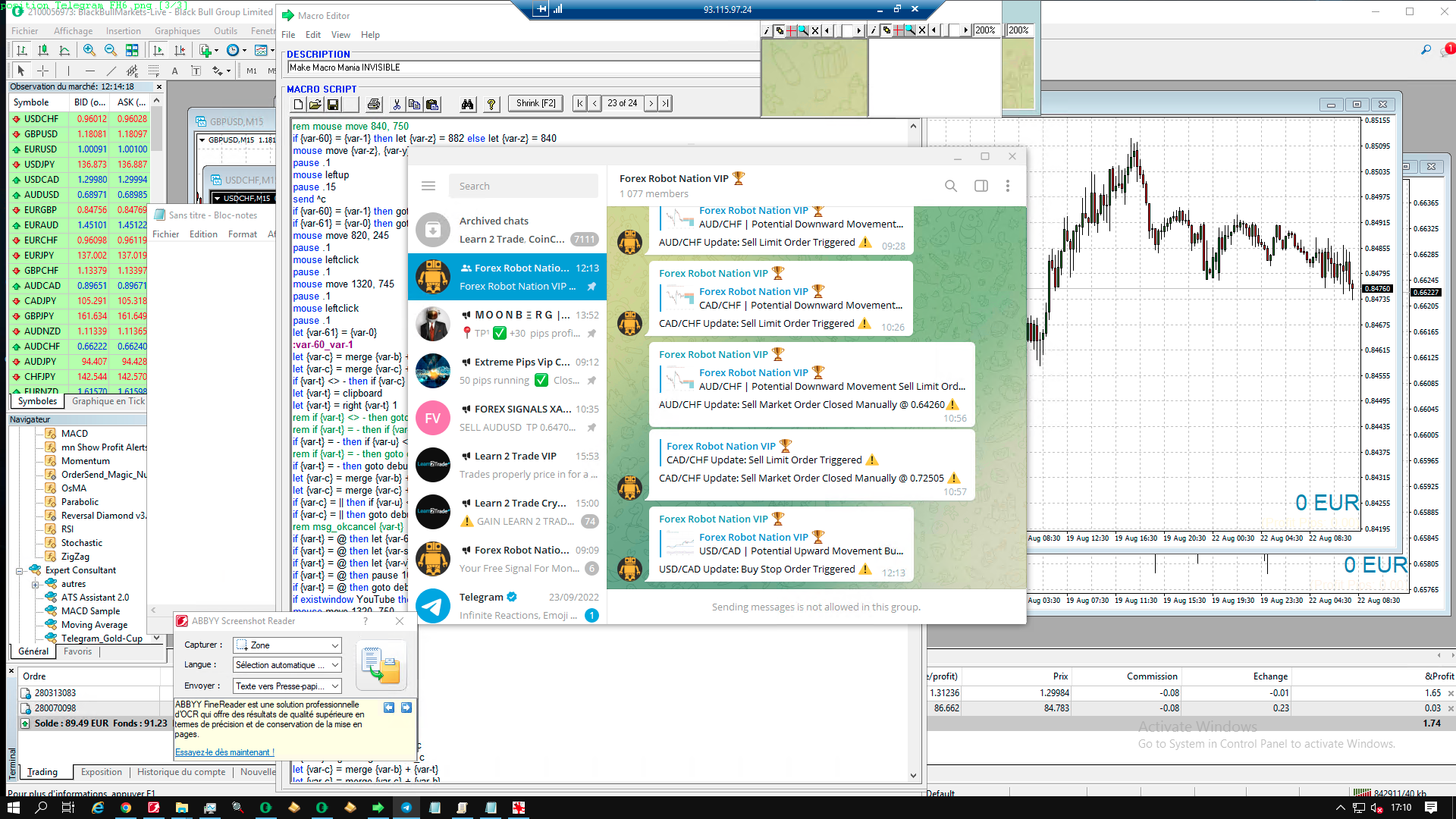The width and height of the screenshot is (1456, 819).
Task: Select M1 timeframe button
Action: (252, 71)
